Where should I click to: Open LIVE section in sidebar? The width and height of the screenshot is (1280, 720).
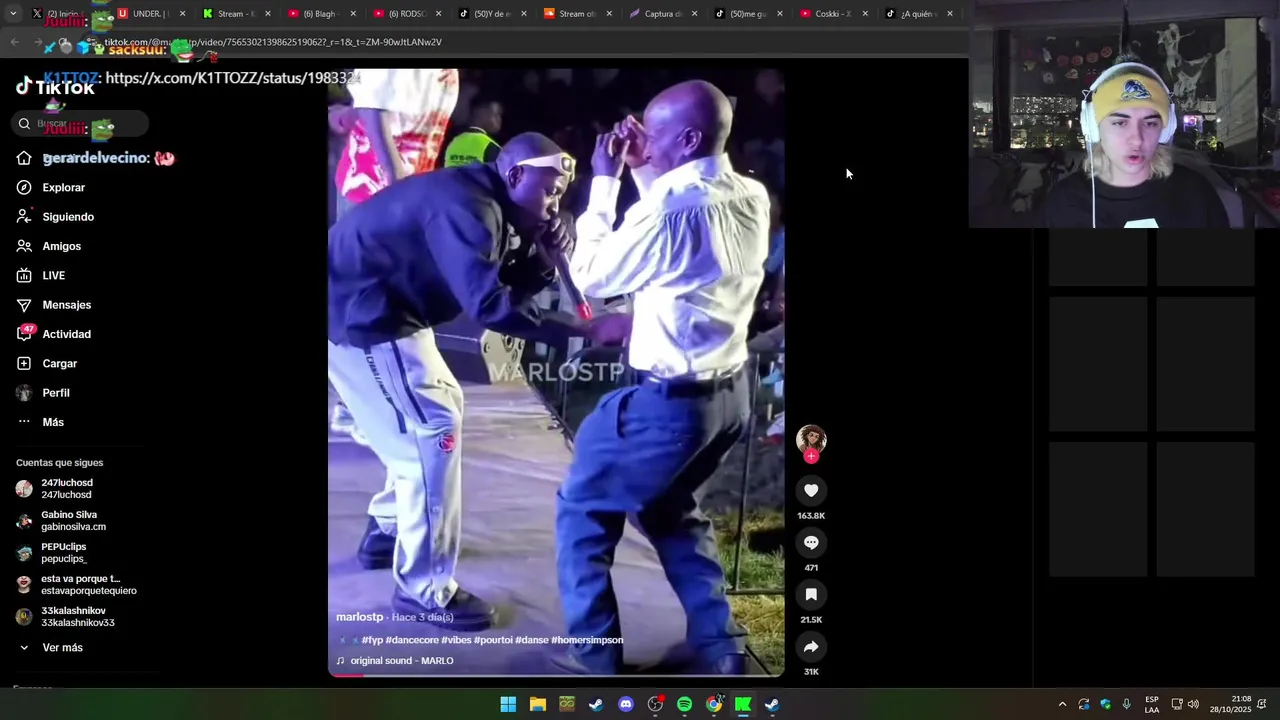pos(53,276)
